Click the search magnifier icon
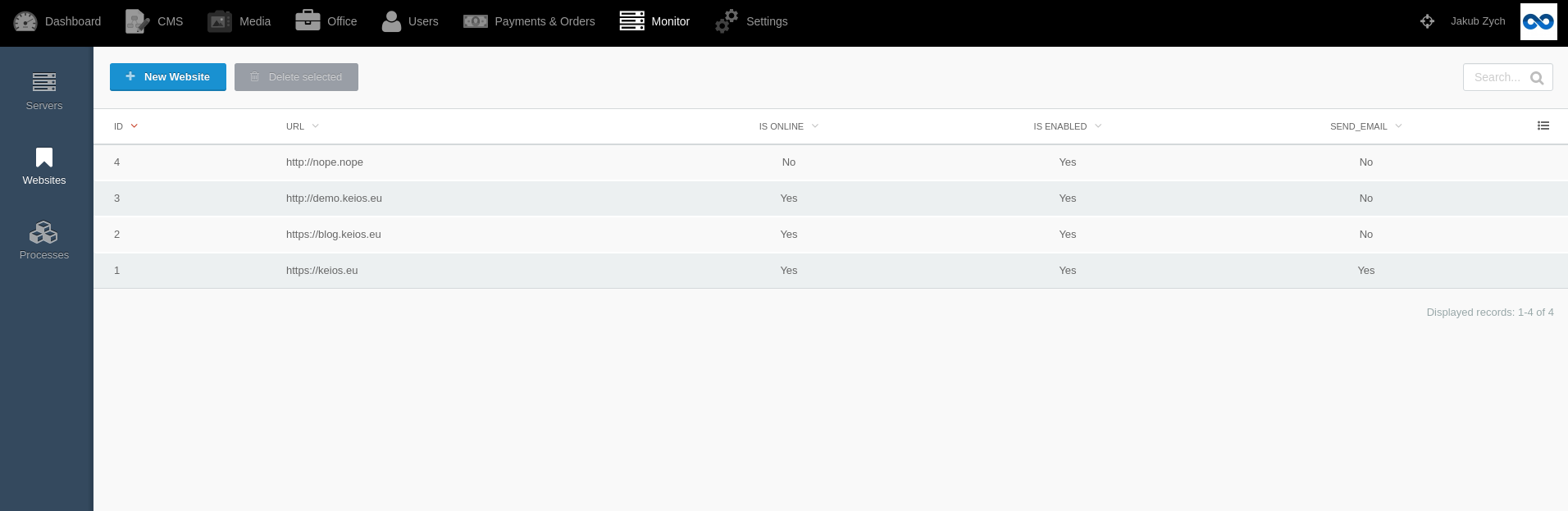The image size is (1568, 511). point(1537,78)
